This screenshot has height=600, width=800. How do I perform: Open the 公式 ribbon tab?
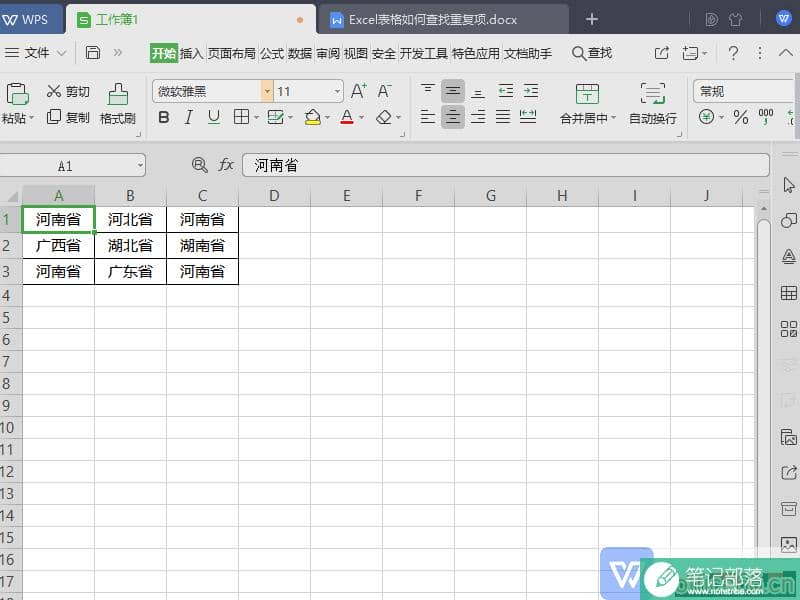[x=271, y=53]
